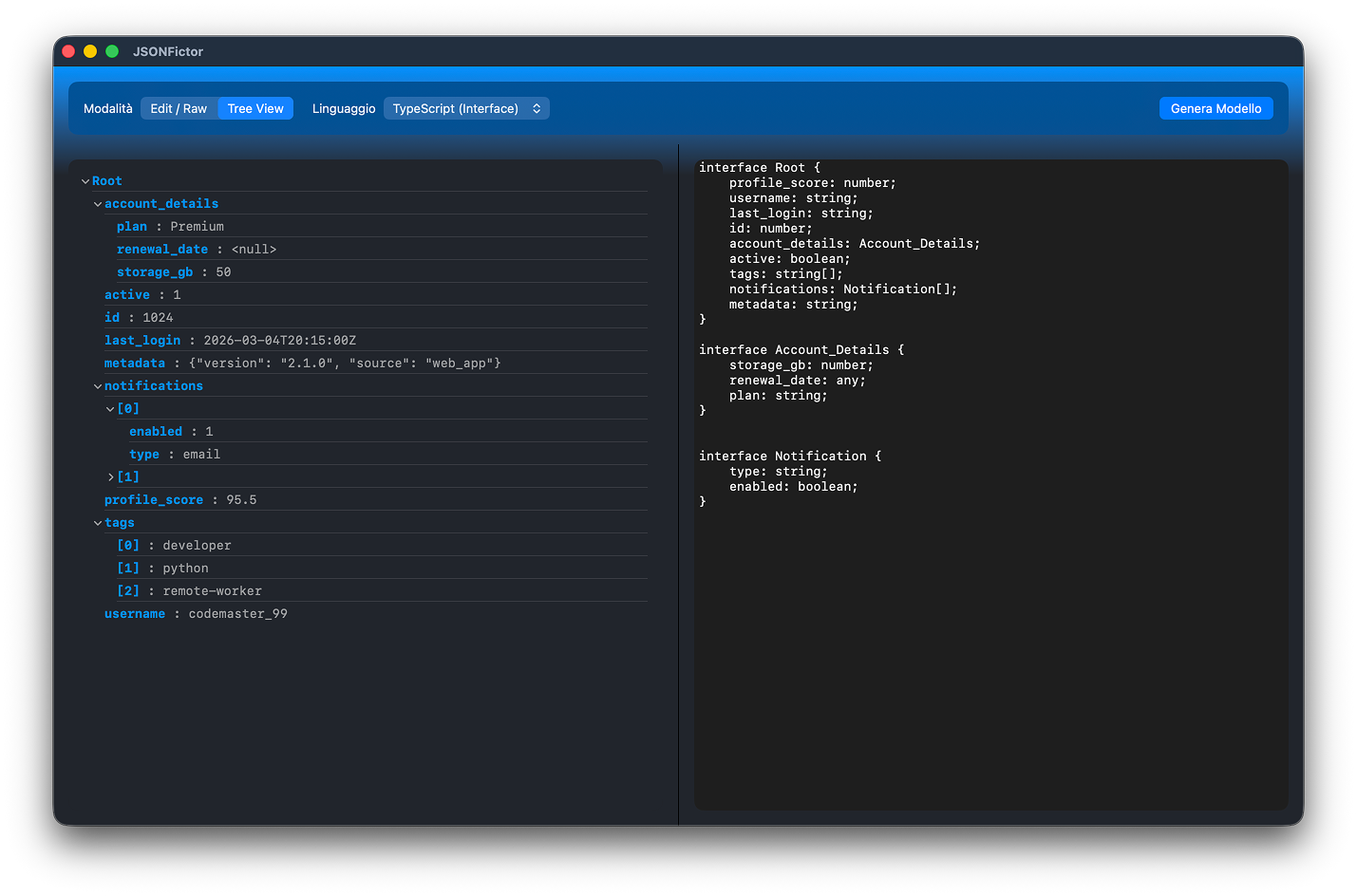This screenshot has height=896, width=1357.
Task: Select the python tag entry
Action: click(x=185, y=569)
